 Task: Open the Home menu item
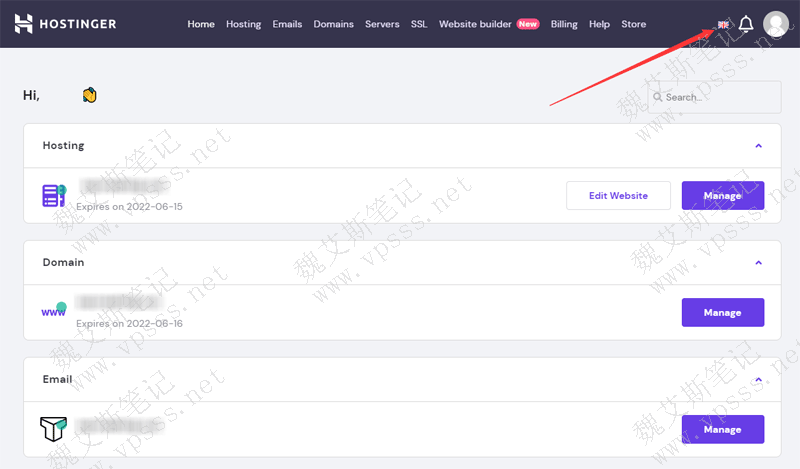click(201, 24)
